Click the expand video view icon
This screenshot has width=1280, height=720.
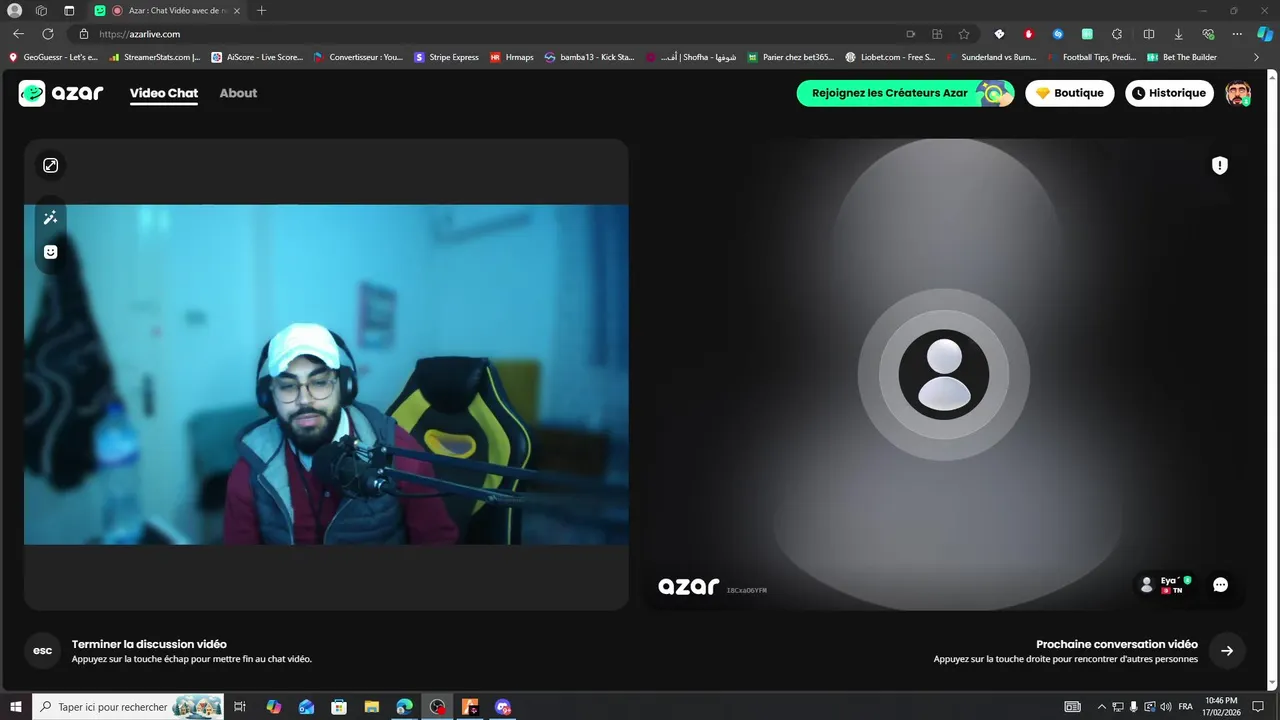[x=50, y=165]
